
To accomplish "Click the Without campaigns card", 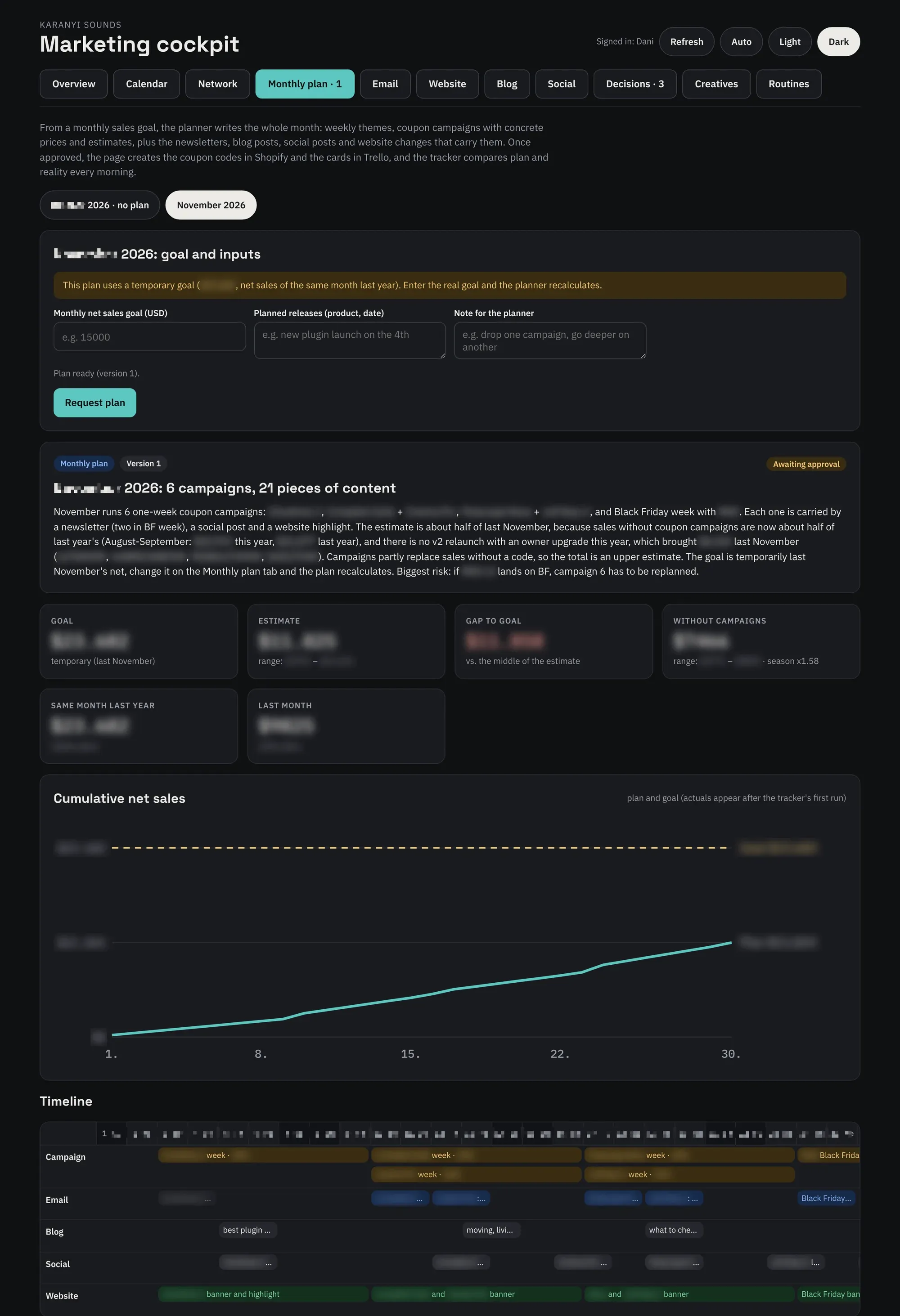I will coord(760,641).
